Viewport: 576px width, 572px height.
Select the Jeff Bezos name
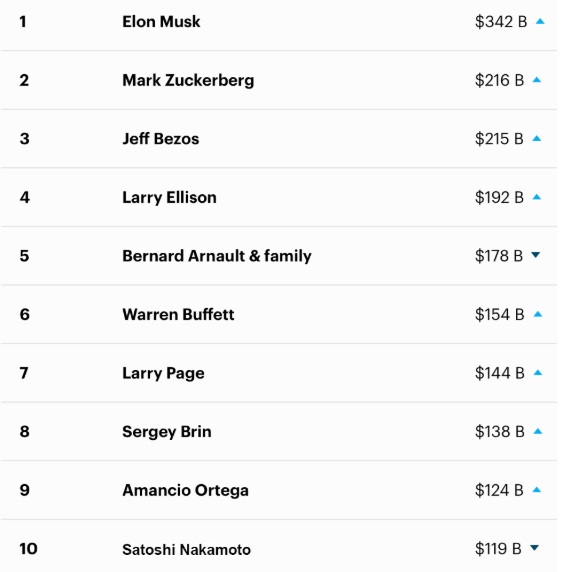161,139
